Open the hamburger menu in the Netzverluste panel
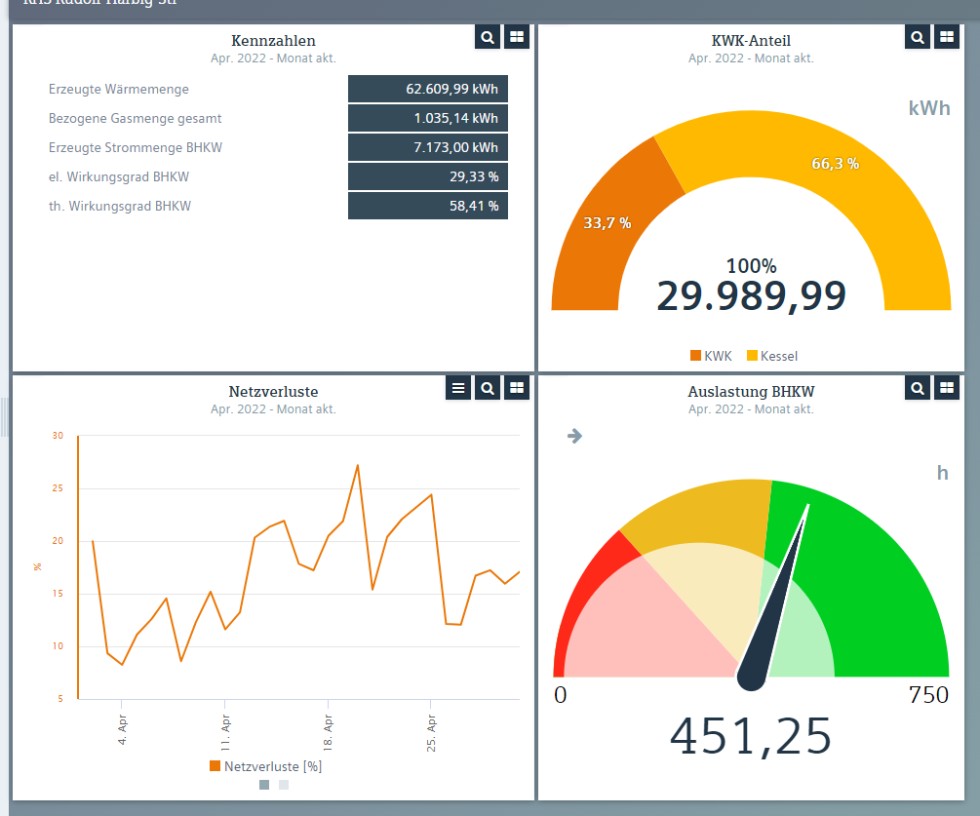The image size is (980, 816). [x=458, y=388]
